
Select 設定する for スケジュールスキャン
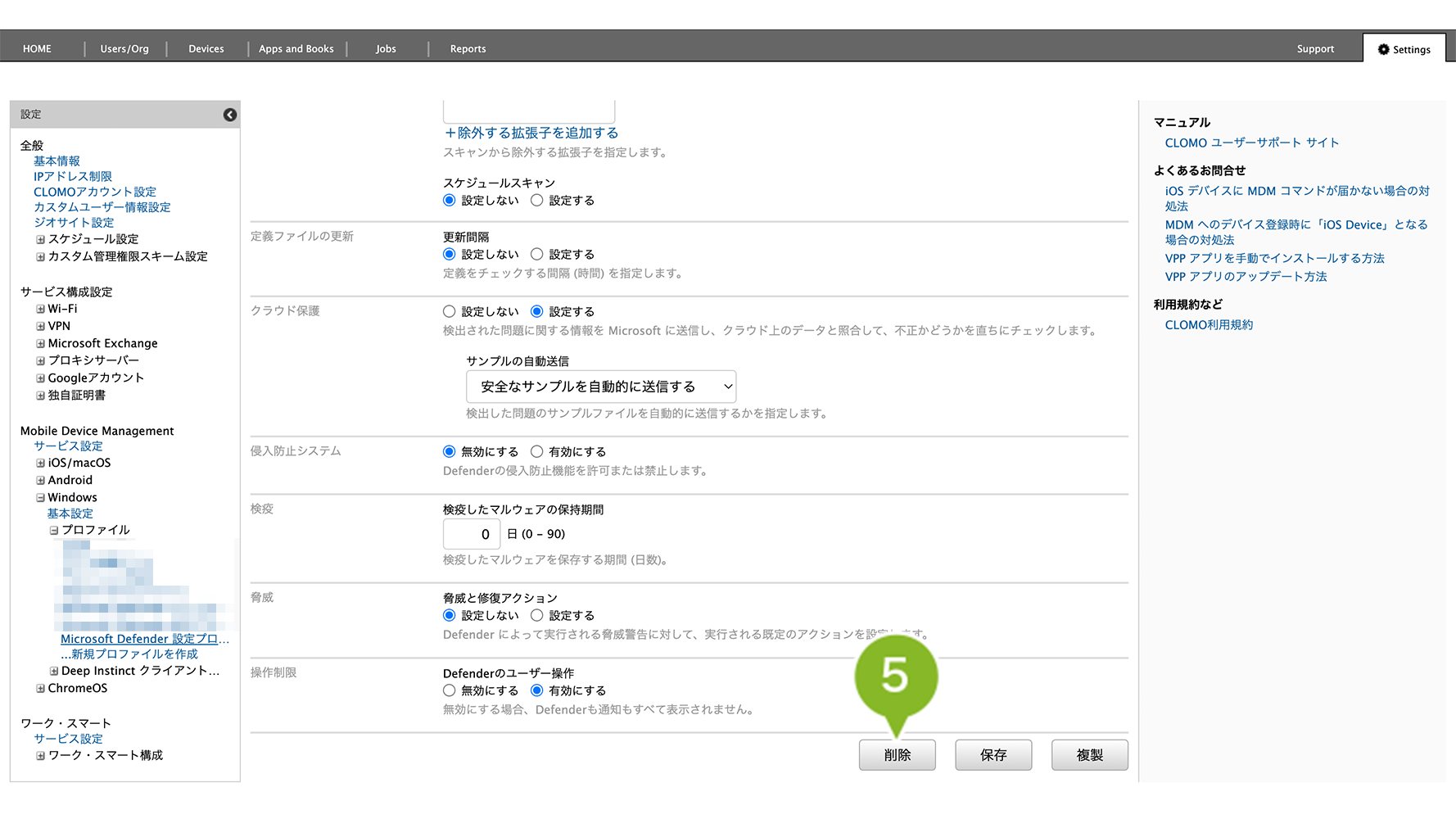click(537, 201)
